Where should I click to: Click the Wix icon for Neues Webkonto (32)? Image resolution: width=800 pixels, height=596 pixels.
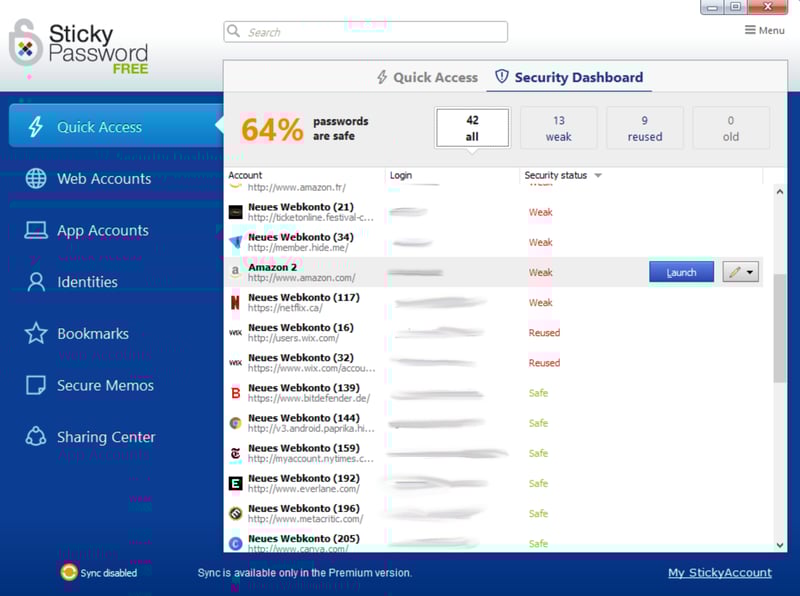point(235,363)
